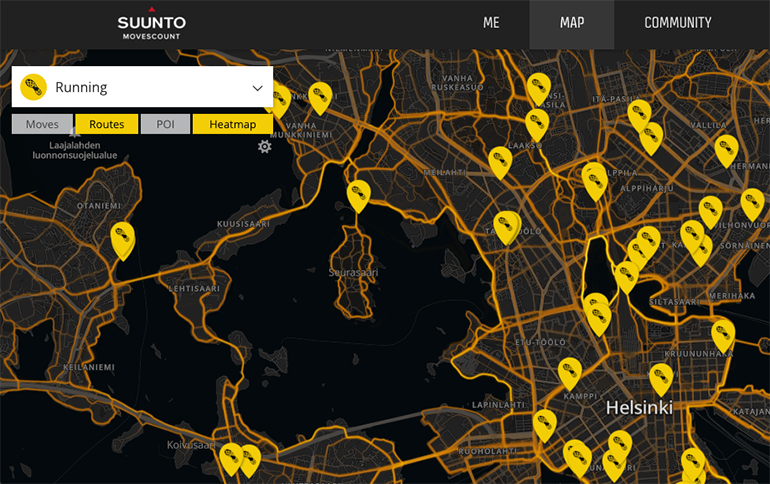Click the ETU-TÖÖLÖ map label
Screen dimensions: 770x484
tap(540, 342)
